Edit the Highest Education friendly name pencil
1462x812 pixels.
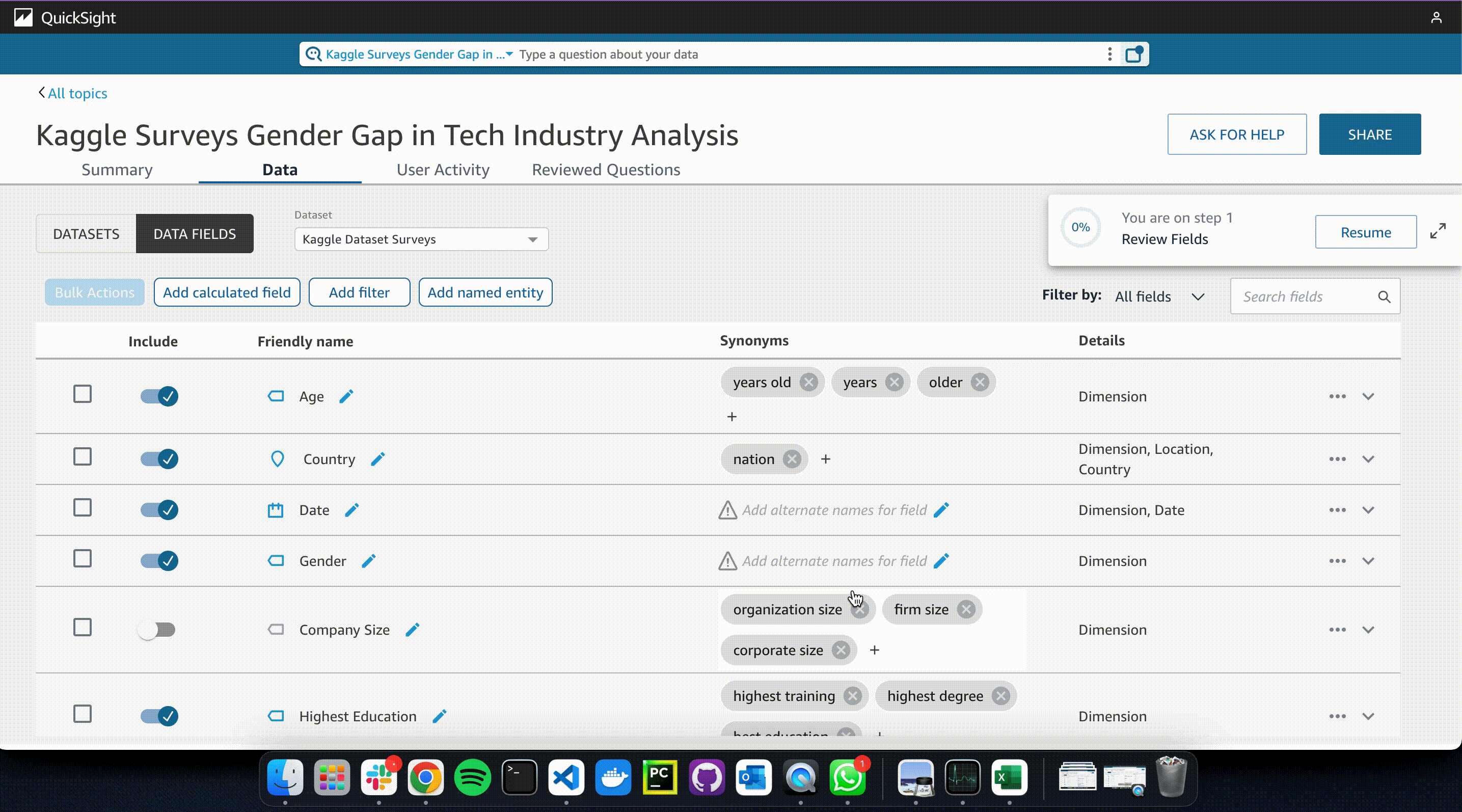[x=439, y=716]
